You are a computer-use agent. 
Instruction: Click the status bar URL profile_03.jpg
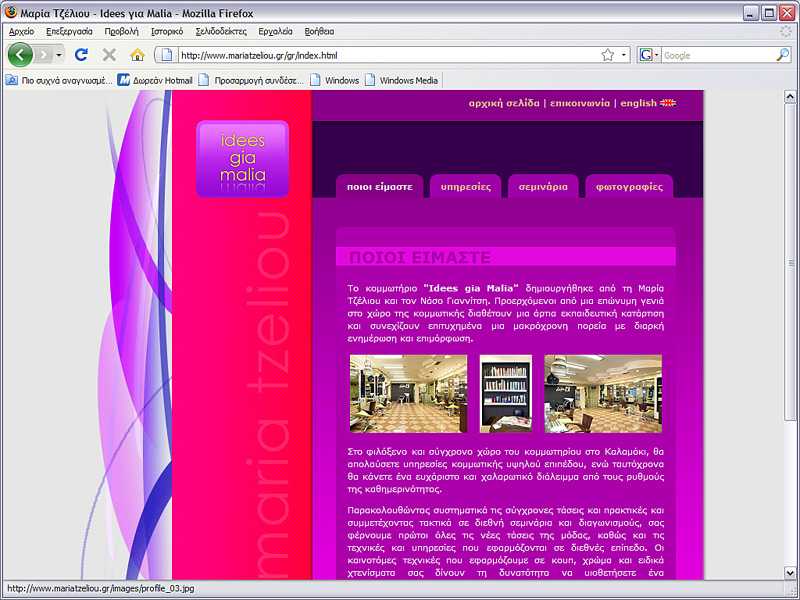[101, 589]
